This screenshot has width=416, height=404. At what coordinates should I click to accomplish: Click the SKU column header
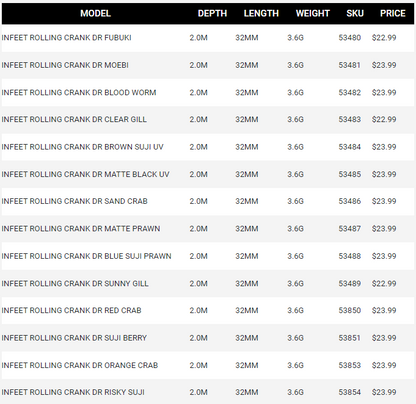pyautogui.click(x=355, y=13)
